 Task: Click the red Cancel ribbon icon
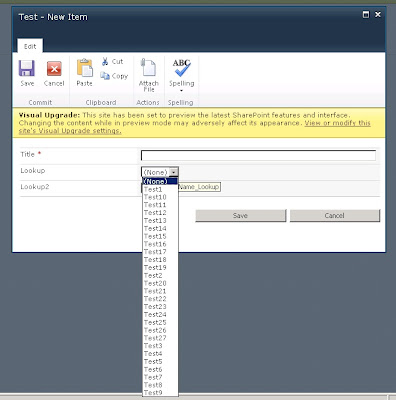tap(54, 69)
